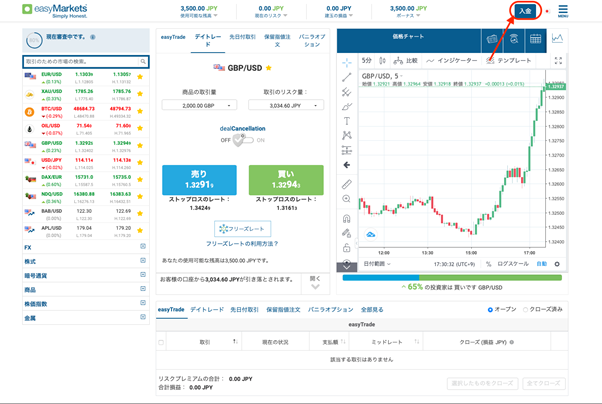The width and height of the screenshot is (602, 404).
Task: Click the 80% verification progress circle
Action: pyautogui.click(x=34, y=40)
